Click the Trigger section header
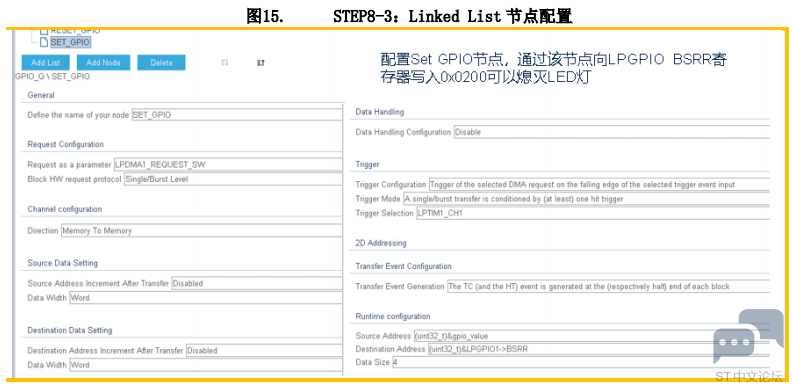792x392 pixels. pyautogui.click(x=367, y=164)
